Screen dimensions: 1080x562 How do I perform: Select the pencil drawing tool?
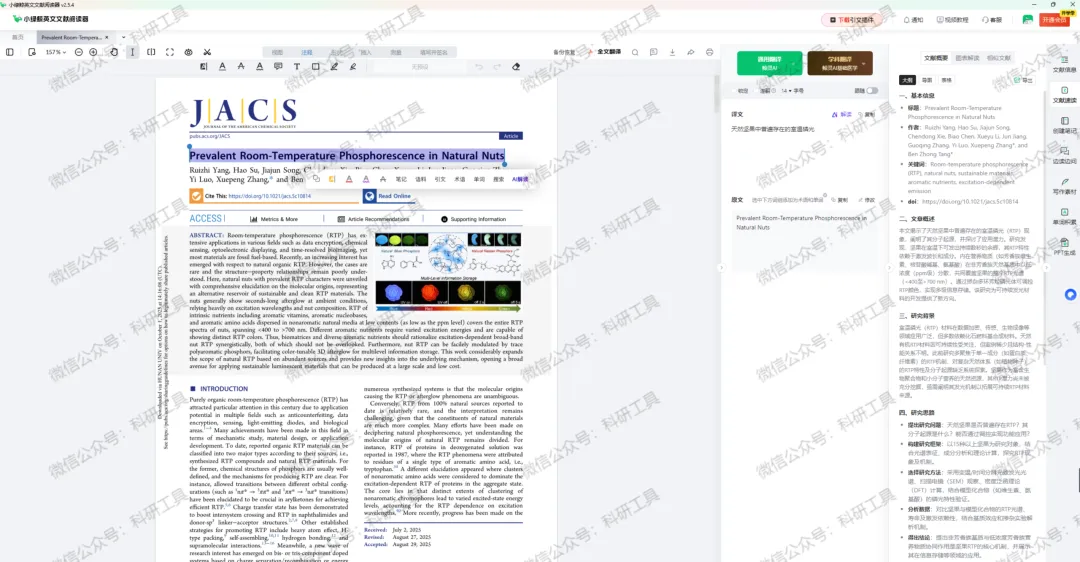(334, 67)
